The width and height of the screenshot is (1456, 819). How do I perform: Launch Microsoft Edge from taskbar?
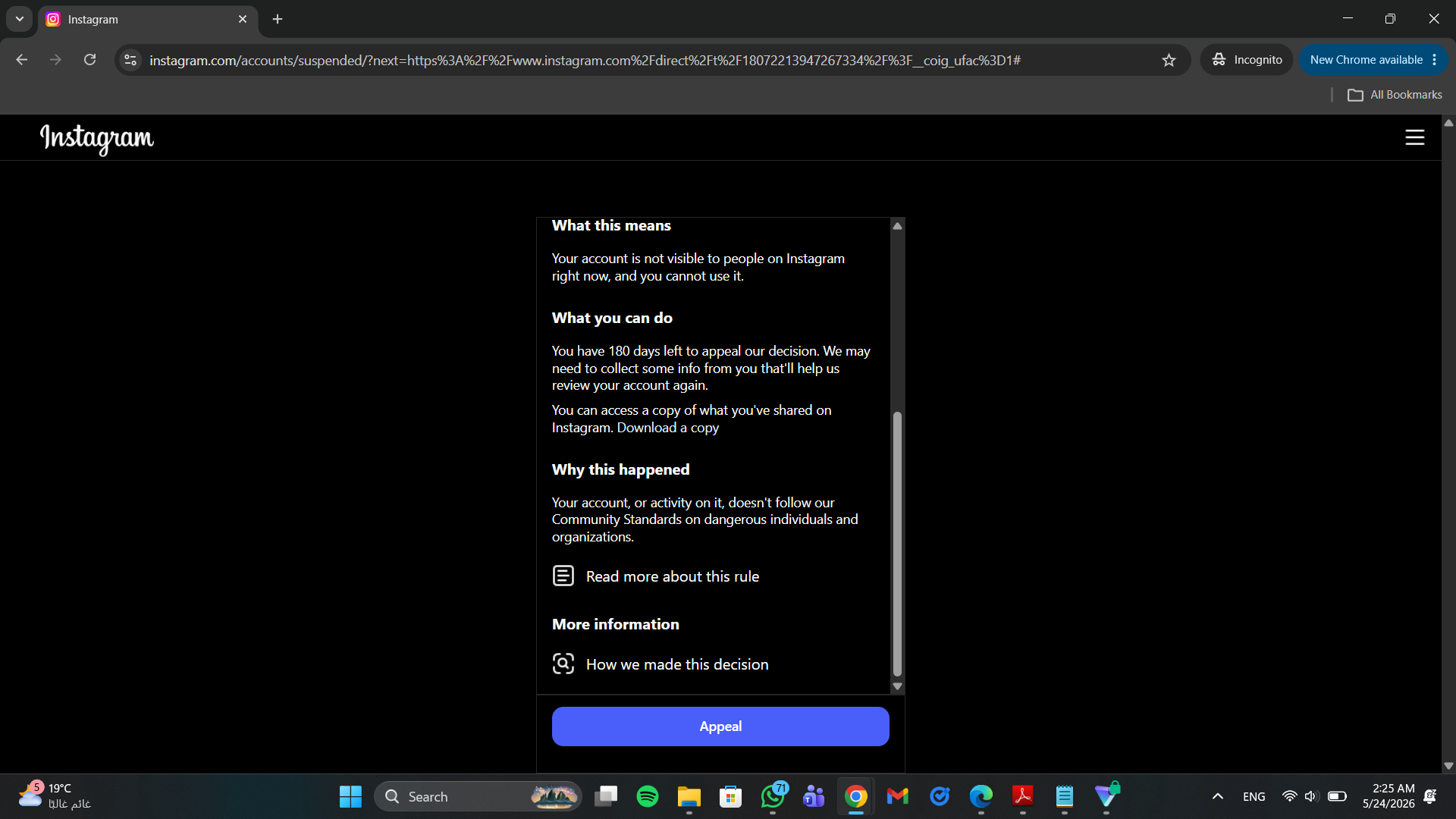point(981,796)
